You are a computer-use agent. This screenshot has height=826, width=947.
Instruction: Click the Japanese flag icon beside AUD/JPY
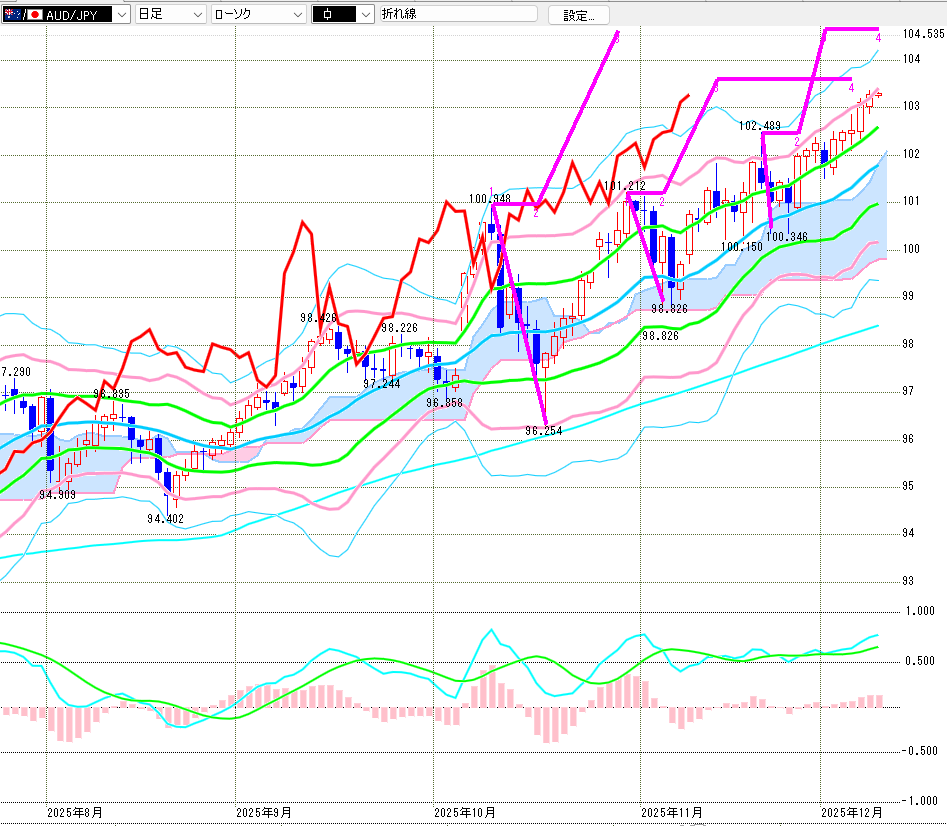click(33, 15)
